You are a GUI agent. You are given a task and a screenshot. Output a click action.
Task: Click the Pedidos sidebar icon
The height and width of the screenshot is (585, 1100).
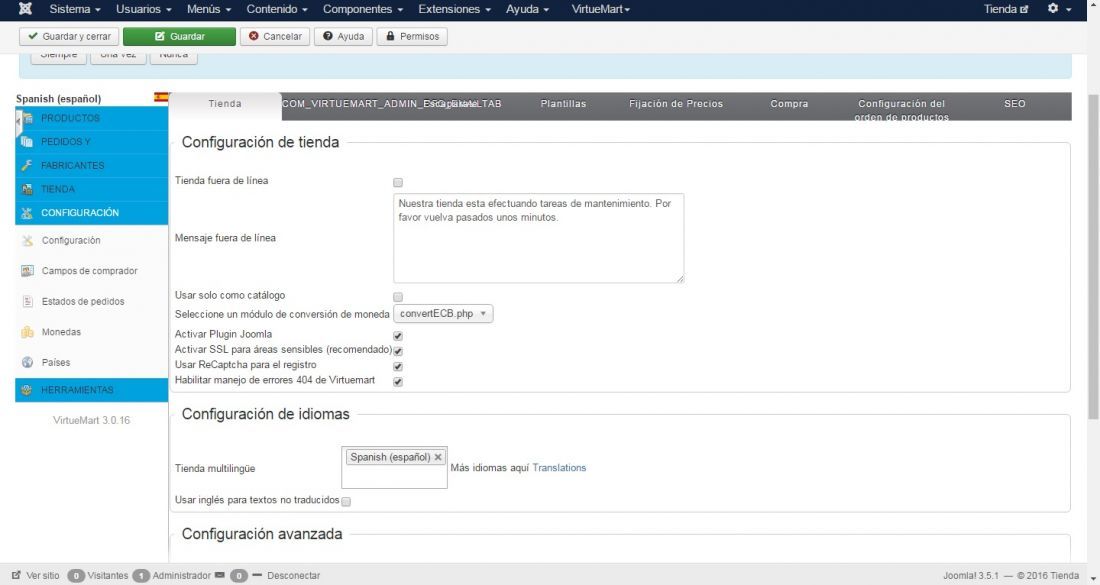(27, 142)
